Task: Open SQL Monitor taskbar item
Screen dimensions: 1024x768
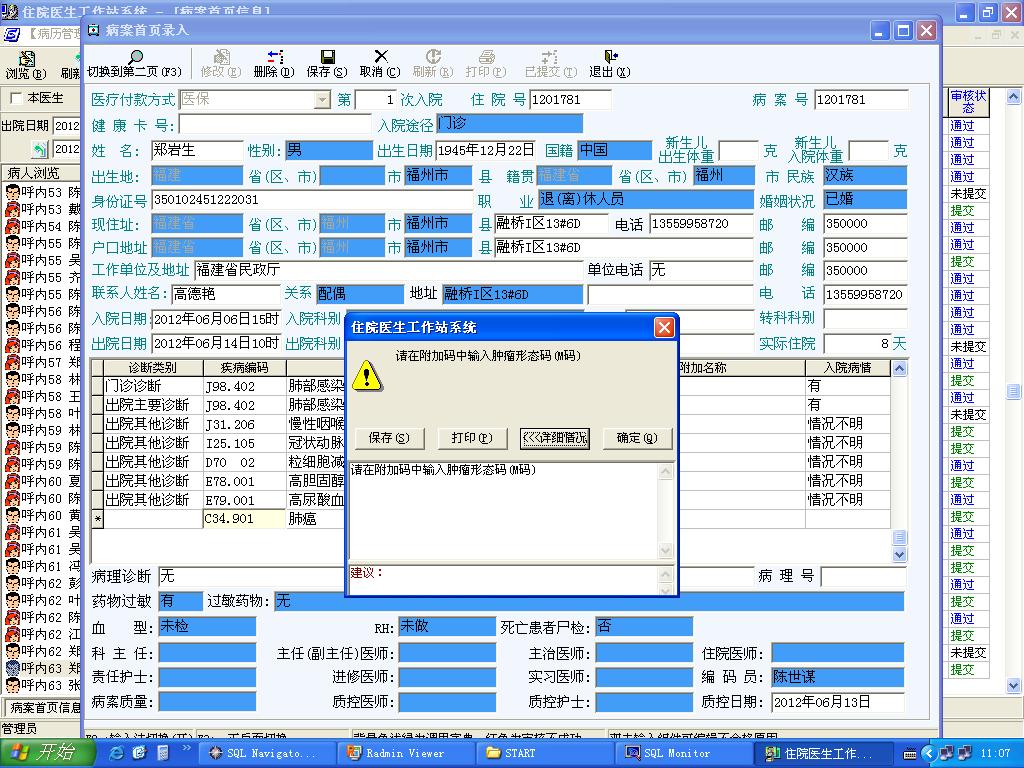Action: pos(682,753)
